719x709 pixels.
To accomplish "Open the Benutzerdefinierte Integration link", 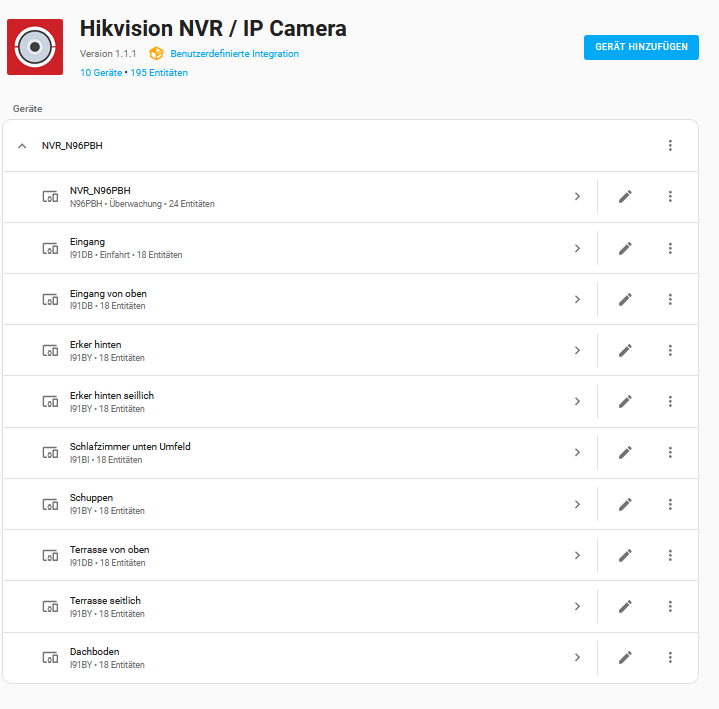I will tap(234, 54).
